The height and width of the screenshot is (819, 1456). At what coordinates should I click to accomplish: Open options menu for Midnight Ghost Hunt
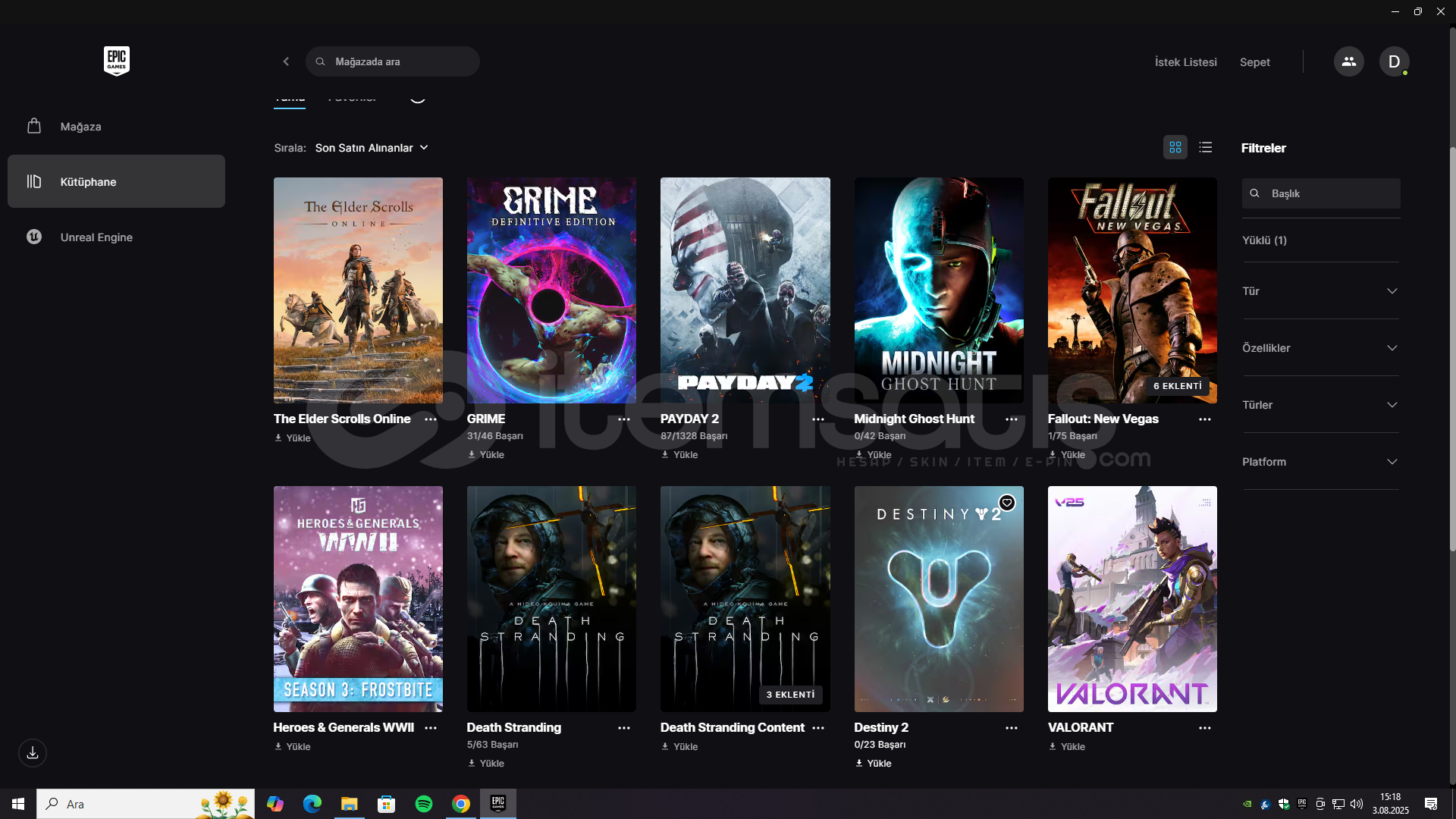(x=1012, y=419)
